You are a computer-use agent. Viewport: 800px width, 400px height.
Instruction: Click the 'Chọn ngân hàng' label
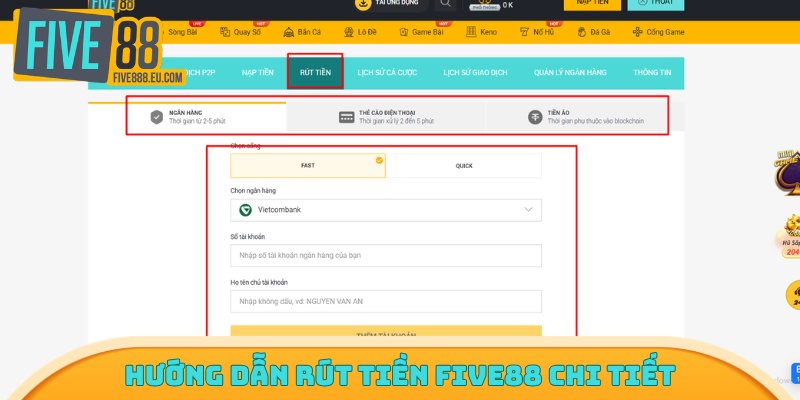253,190
